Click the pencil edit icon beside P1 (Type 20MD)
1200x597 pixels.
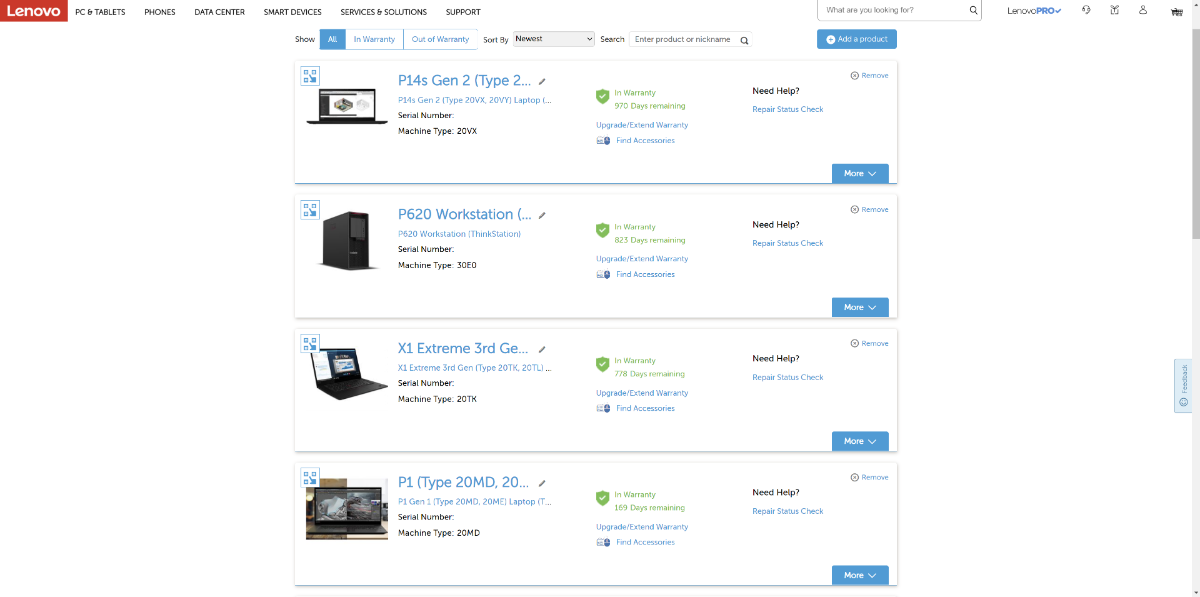tap(542, 483)
